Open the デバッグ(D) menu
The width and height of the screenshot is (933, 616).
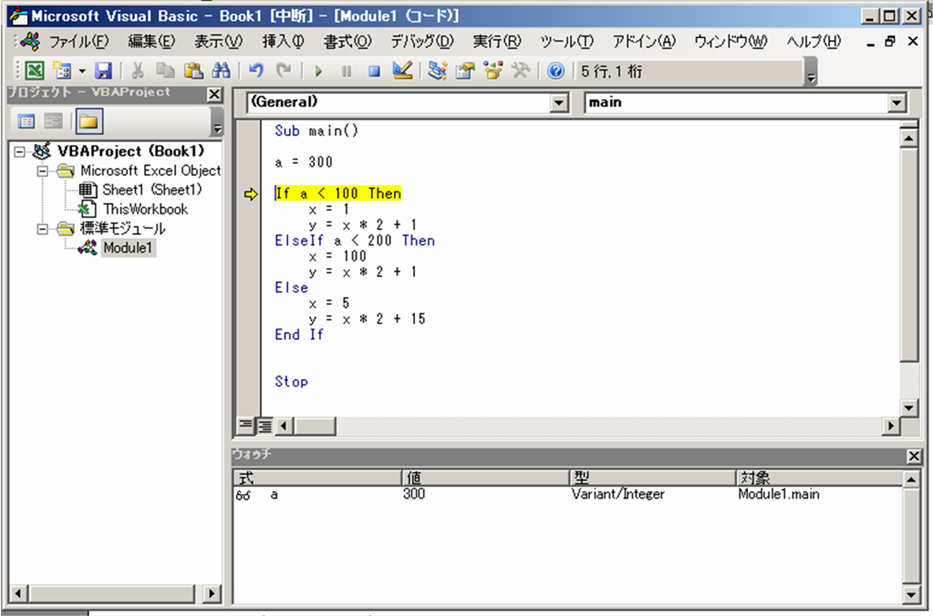pos(422,42)
